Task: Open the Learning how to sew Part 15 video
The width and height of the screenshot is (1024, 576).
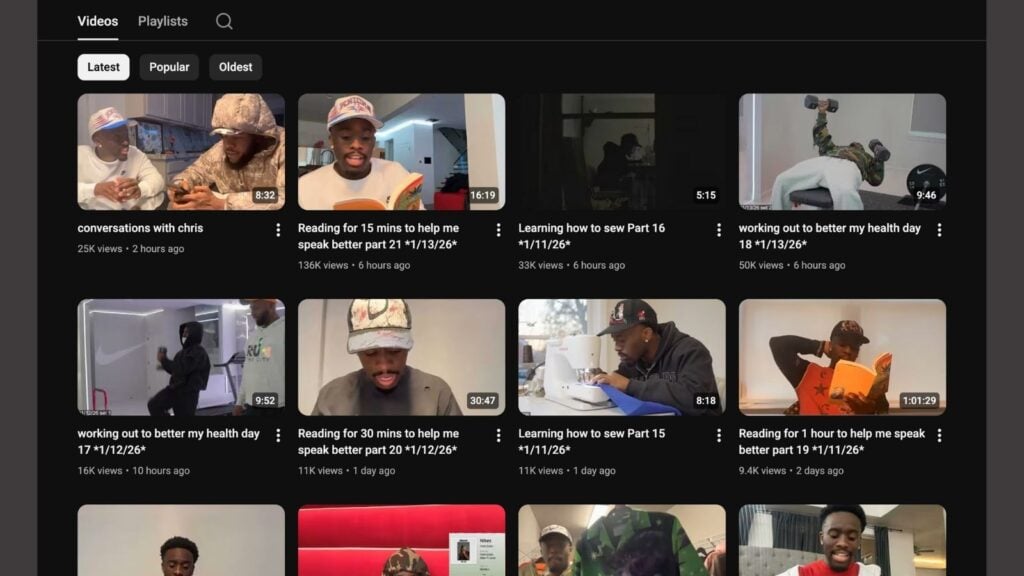Action: (620, 355)
